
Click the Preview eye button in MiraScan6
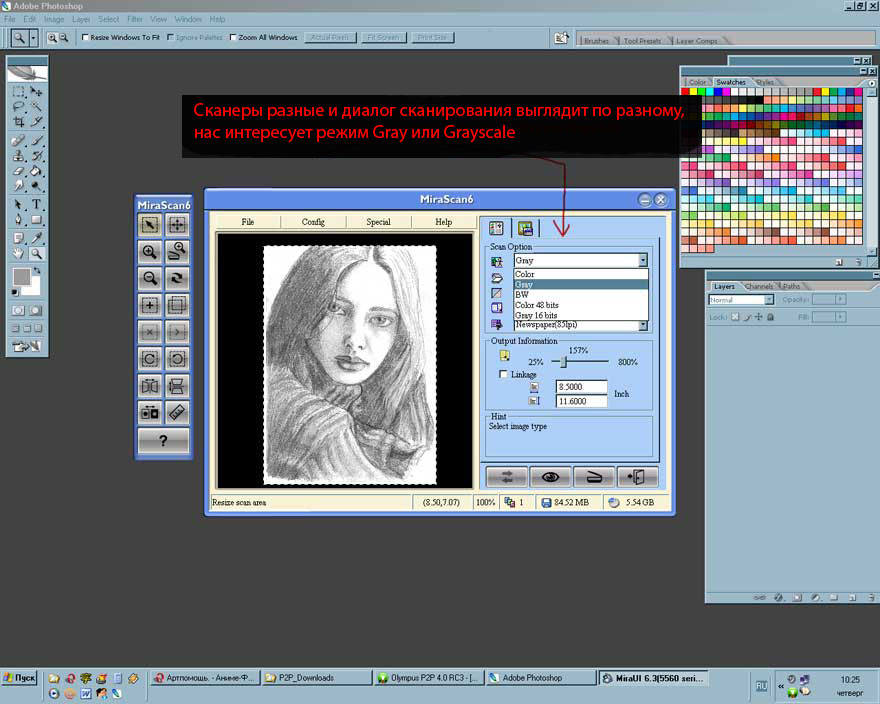(x=551, y=477)
